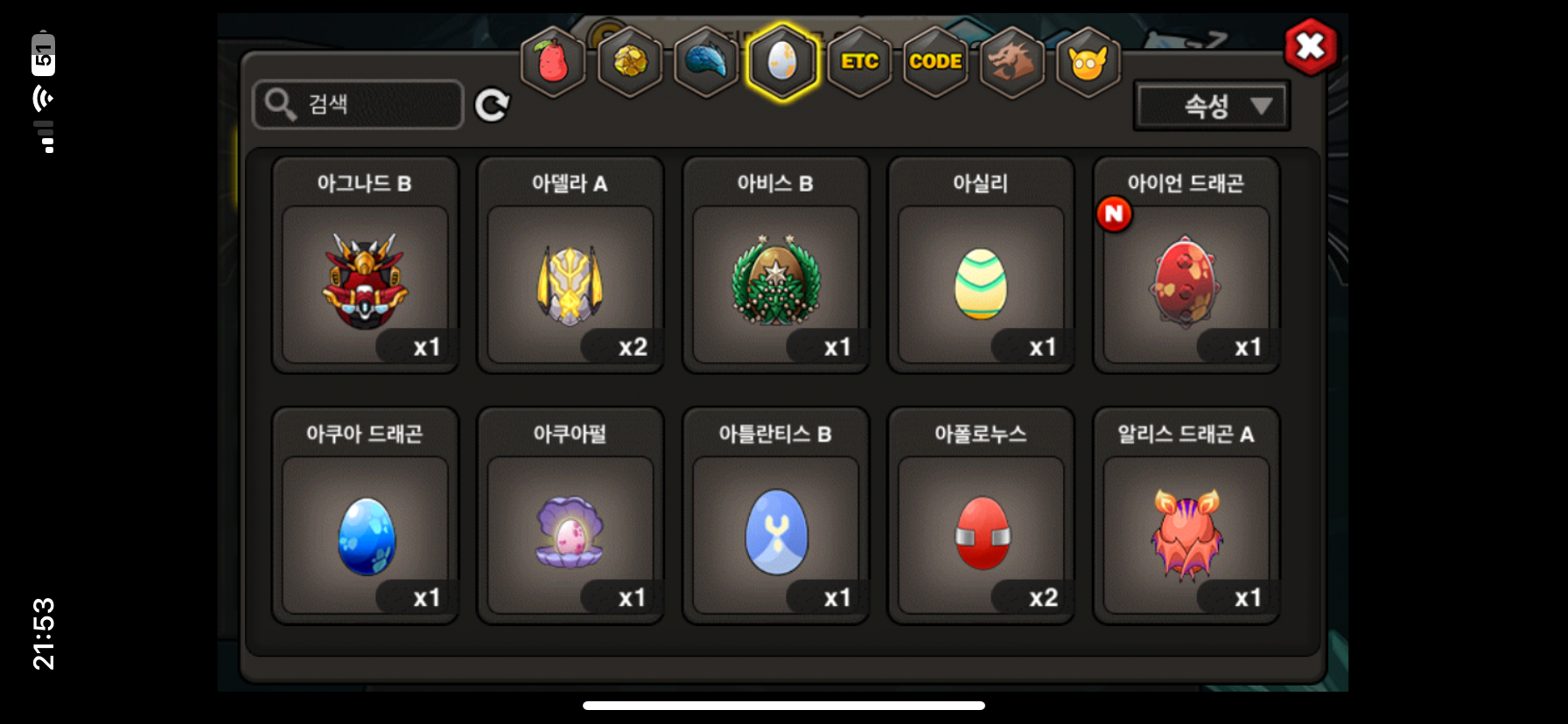
Task: Focus the 검색 search field
Action: coord(358,104)
